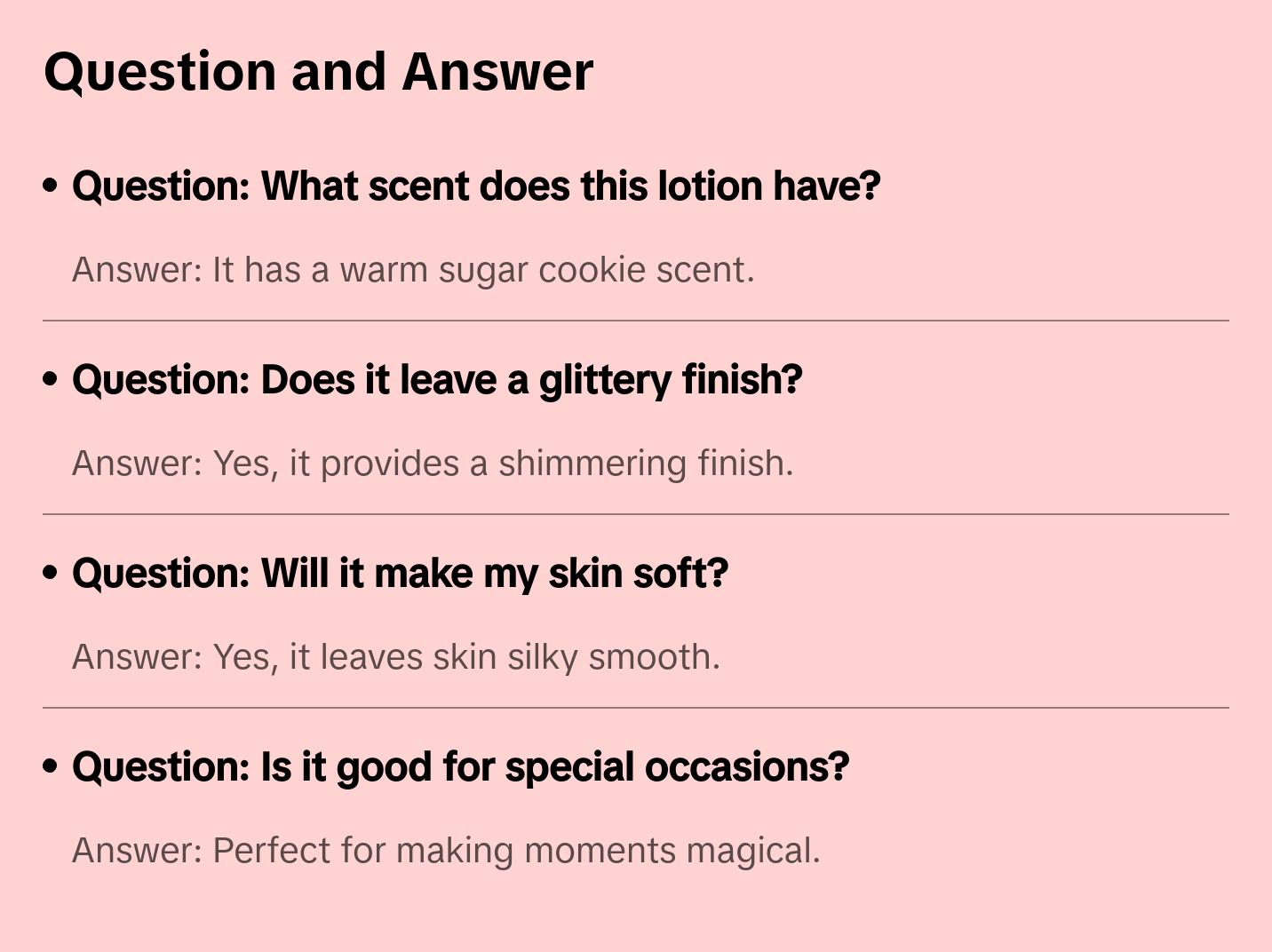
Task: Click the "Question and Answer" heading
Action: pyautogui.click(x=318, y=72)
